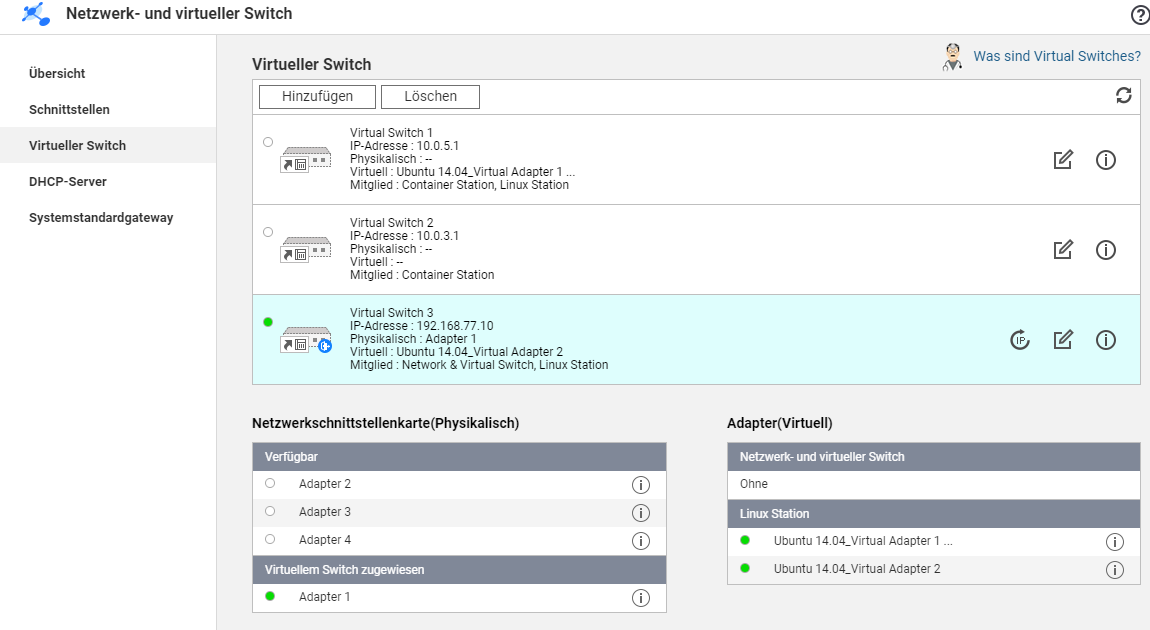Click the Linux Station section header

[934, 513]
